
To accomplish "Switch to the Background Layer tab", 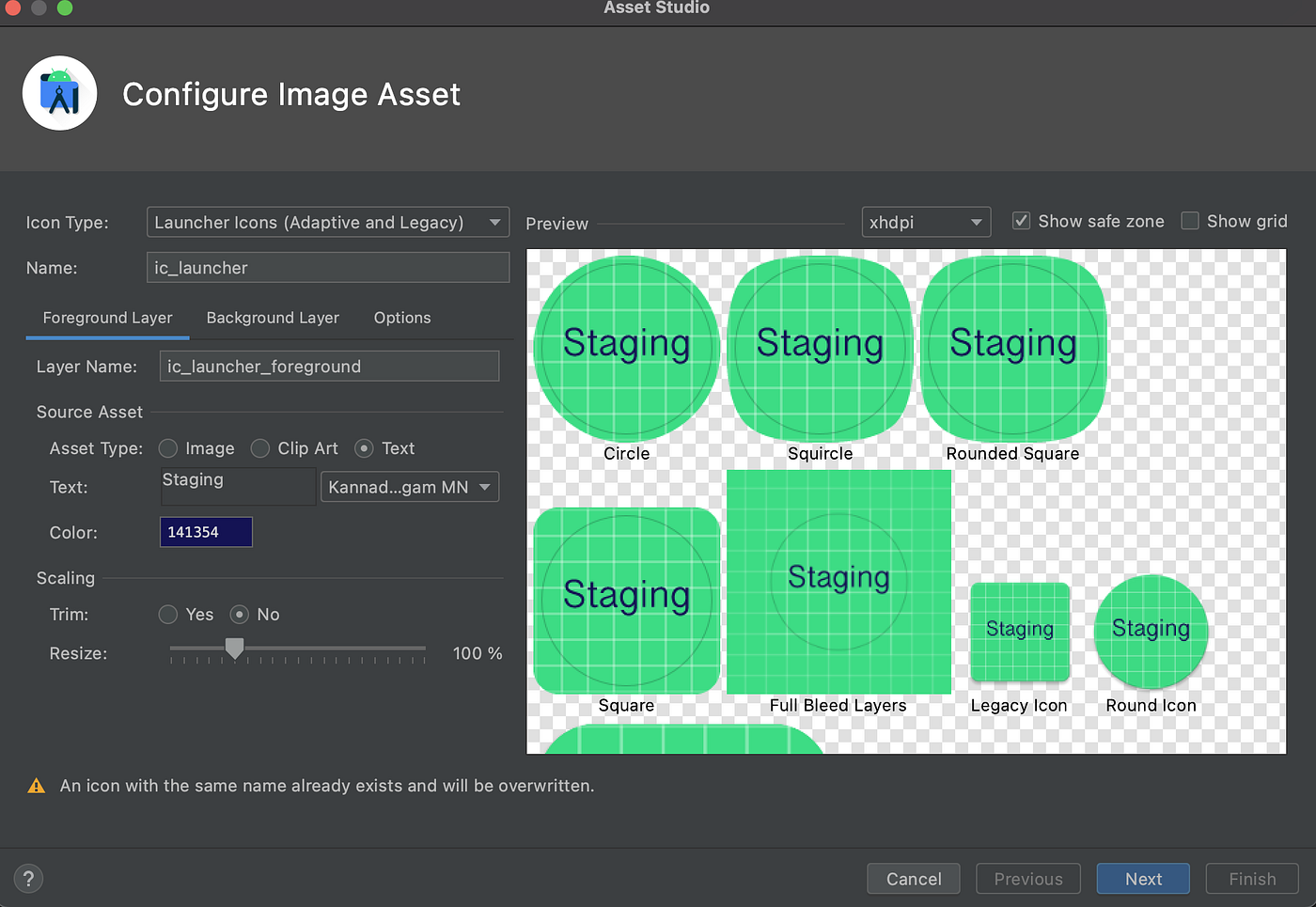I will [273, 318].
